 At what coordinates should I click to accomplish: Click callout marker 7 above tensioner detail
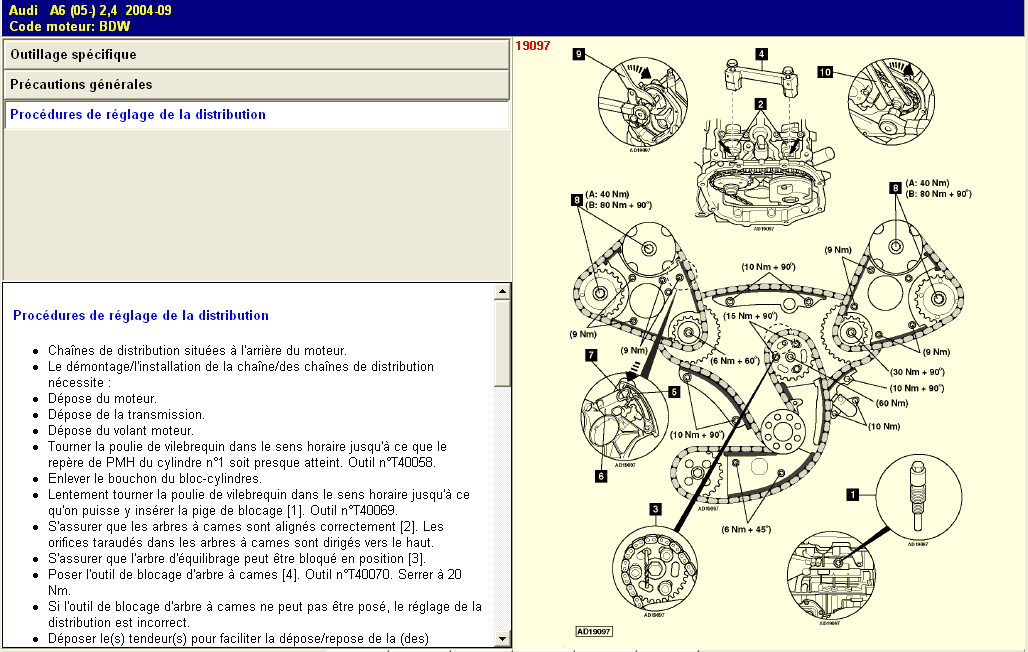(591, 354)
